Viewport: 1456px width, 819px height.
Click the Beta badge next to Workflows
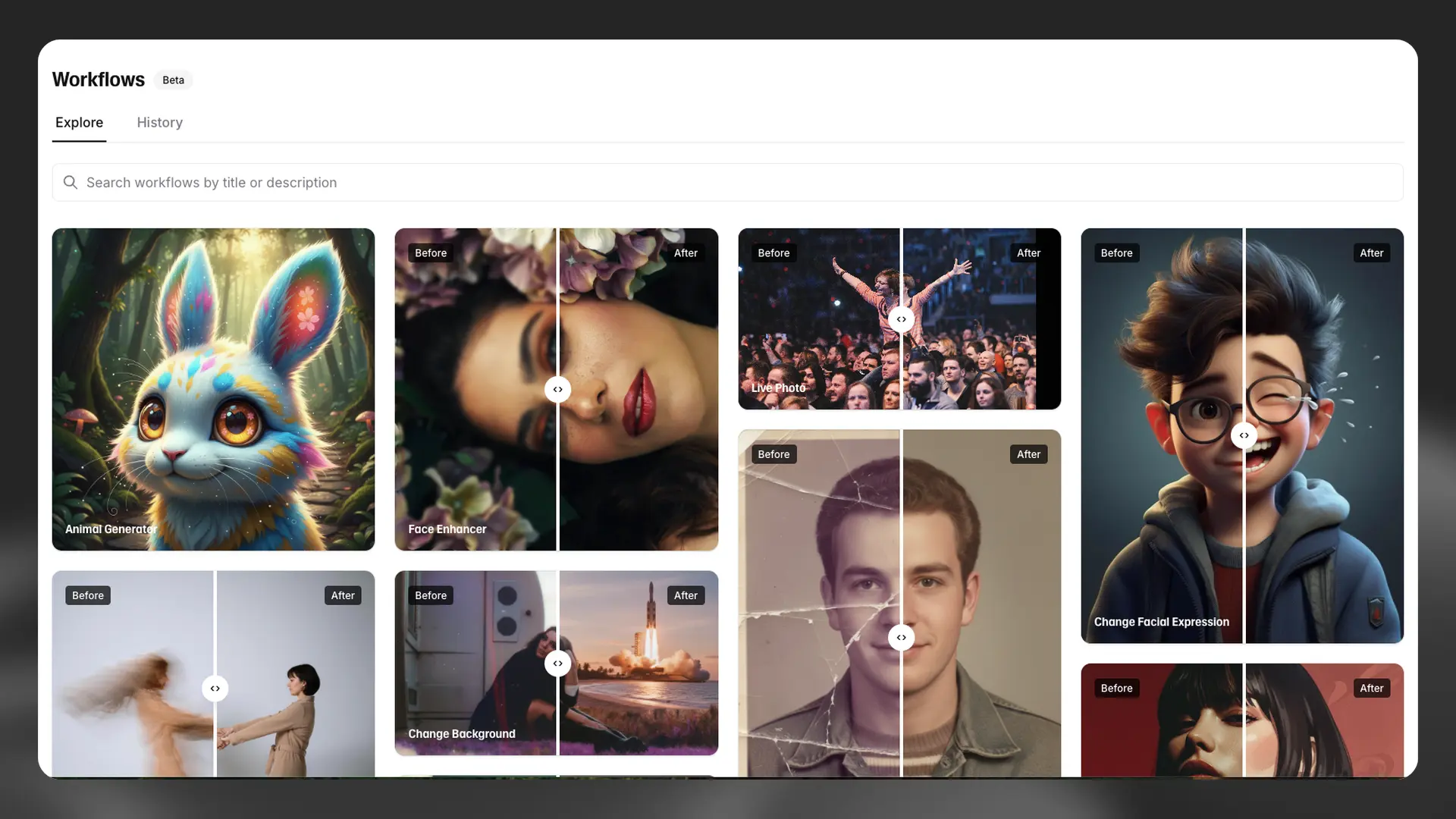tap(173, 80)
